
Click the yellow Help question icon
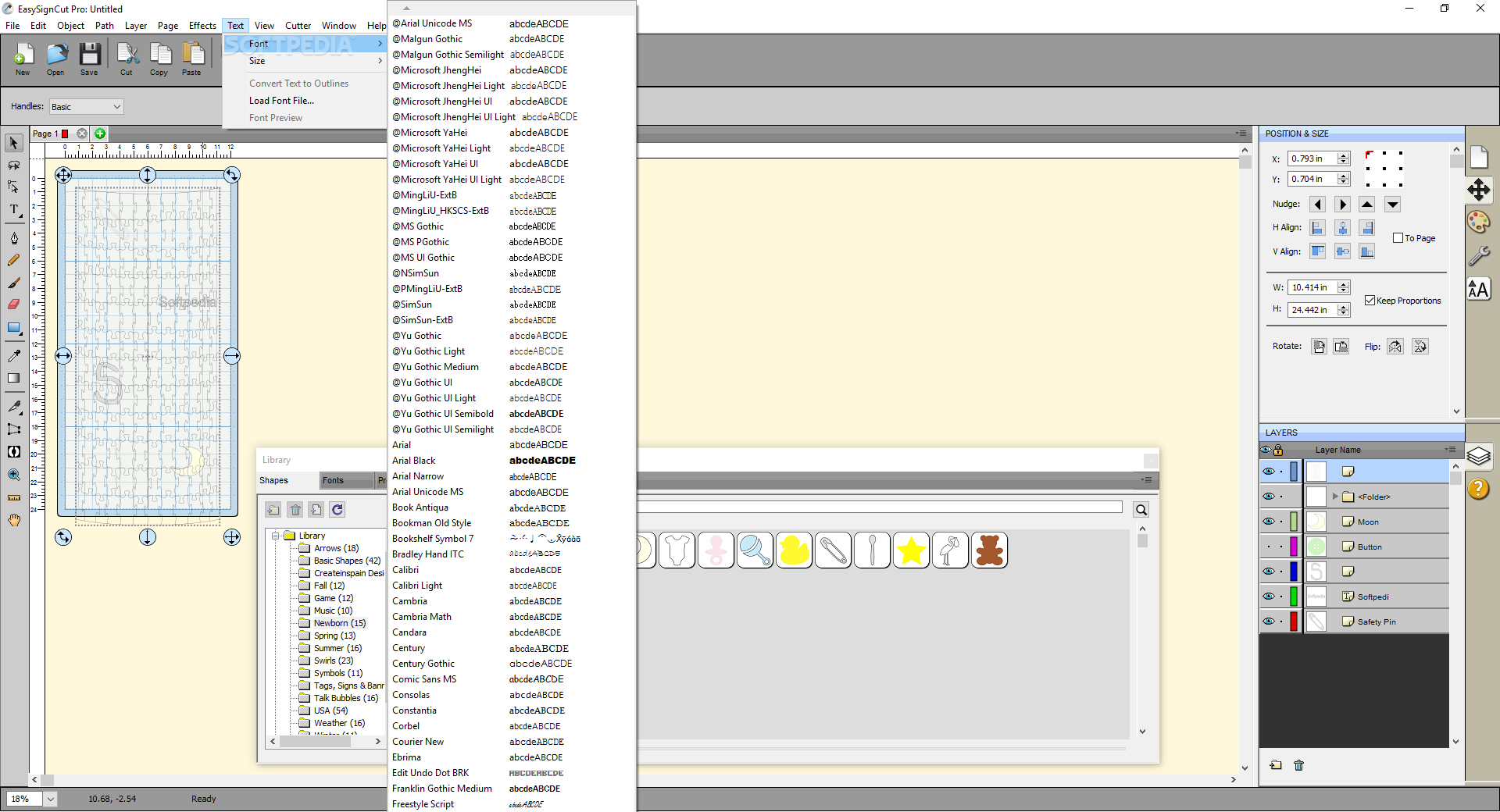(x=1478, y=489)
